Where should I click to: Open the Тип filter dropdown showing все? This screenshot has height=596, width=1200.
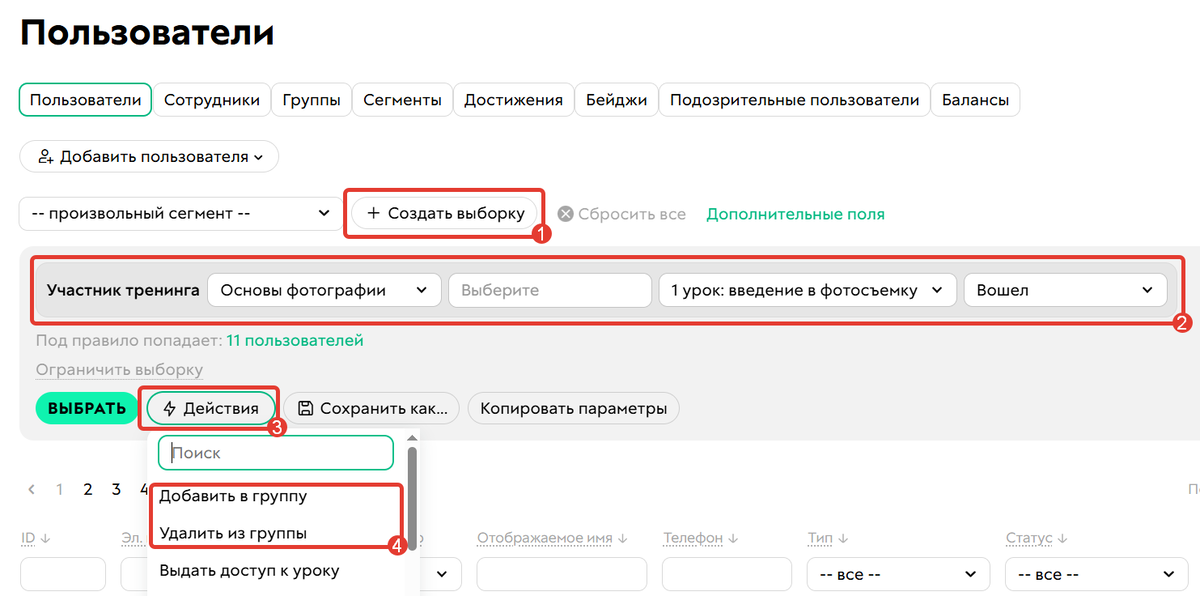point(897,574)
